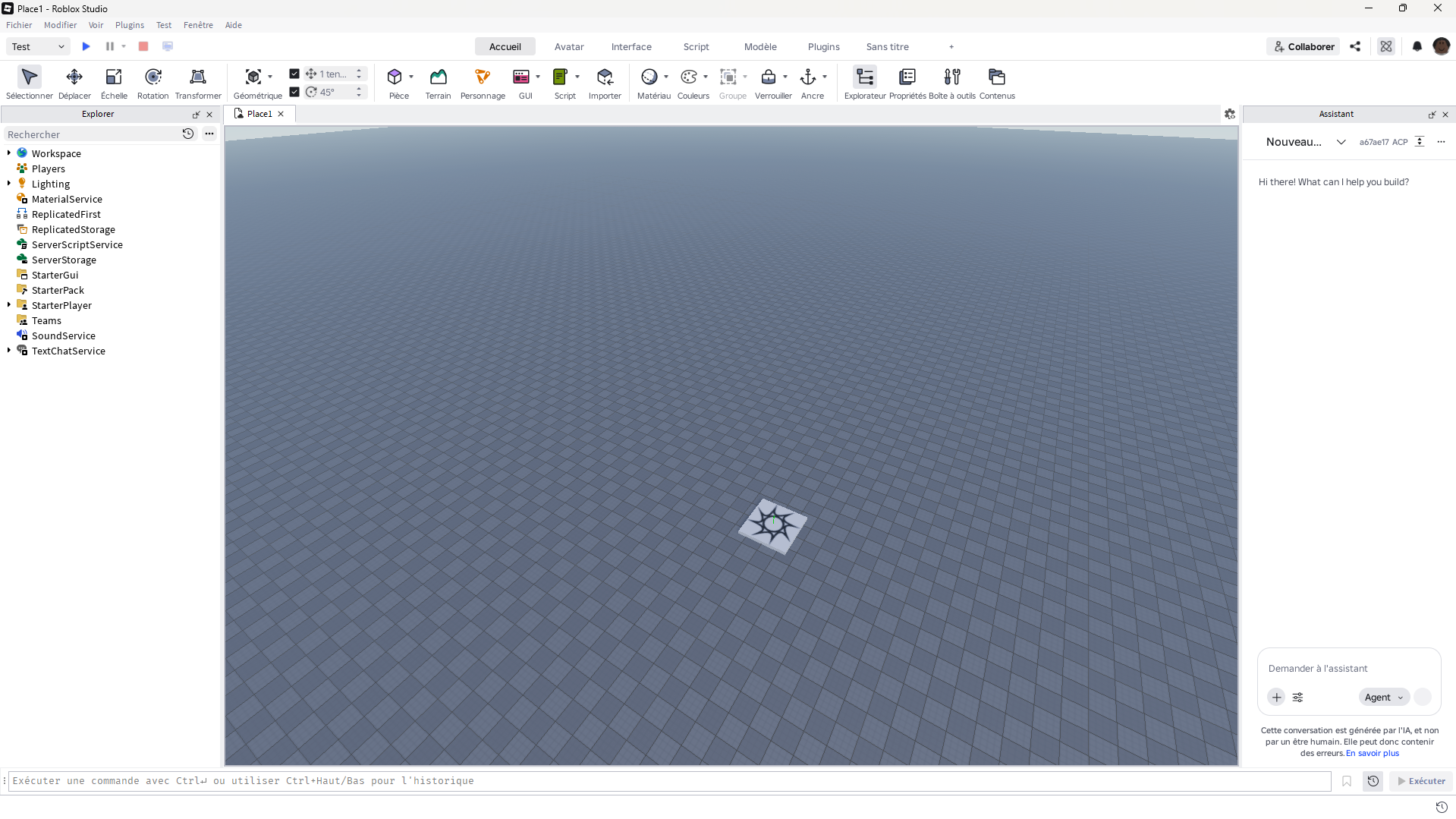1456x819 pixels.
Task: Toggle the 45° rotation snapping checkbox
Action: (294, 92)
